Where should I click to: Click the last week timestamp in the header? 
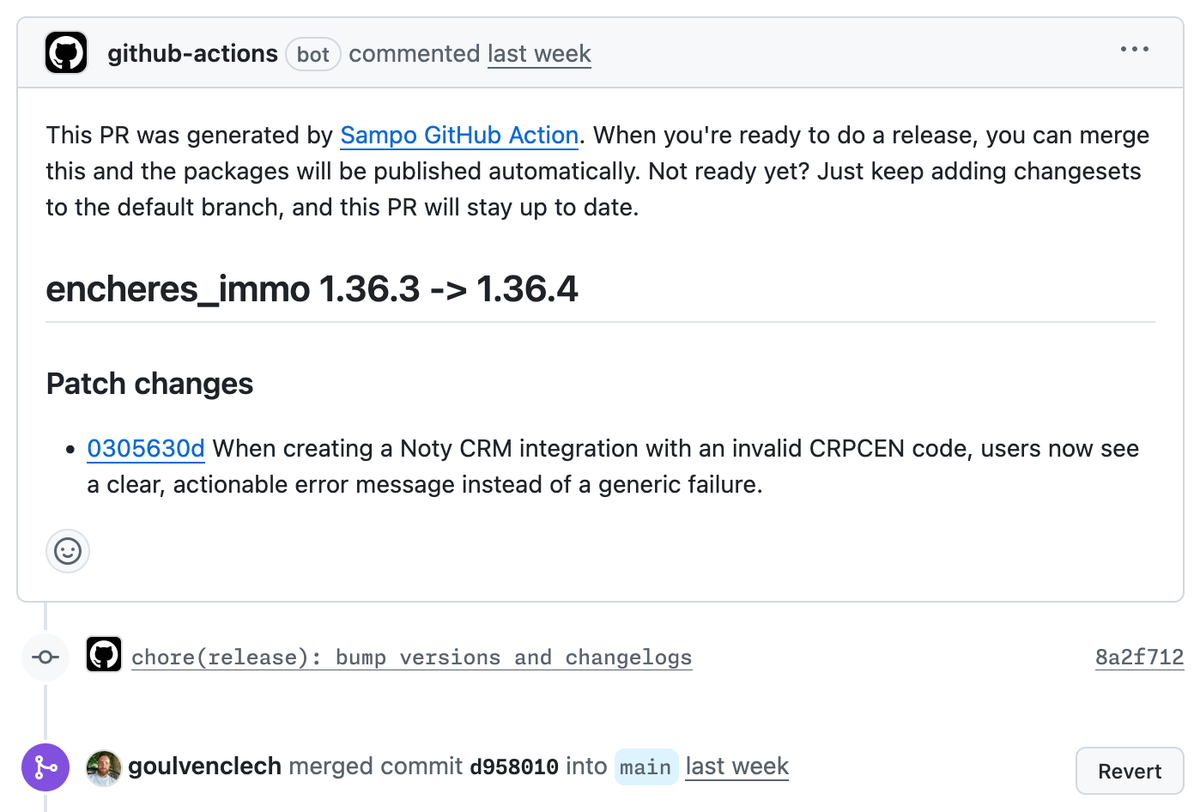(538, 54)
